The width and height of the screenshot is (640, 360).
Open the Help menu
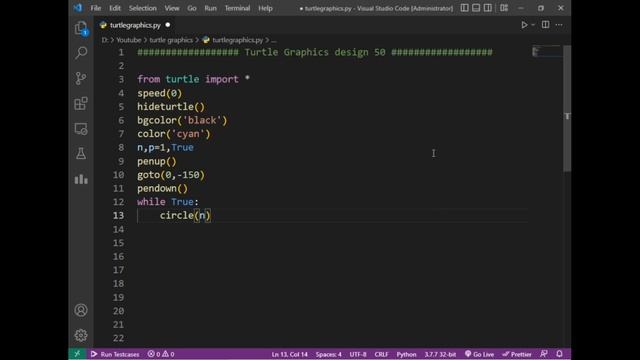(x=265, y=8)
